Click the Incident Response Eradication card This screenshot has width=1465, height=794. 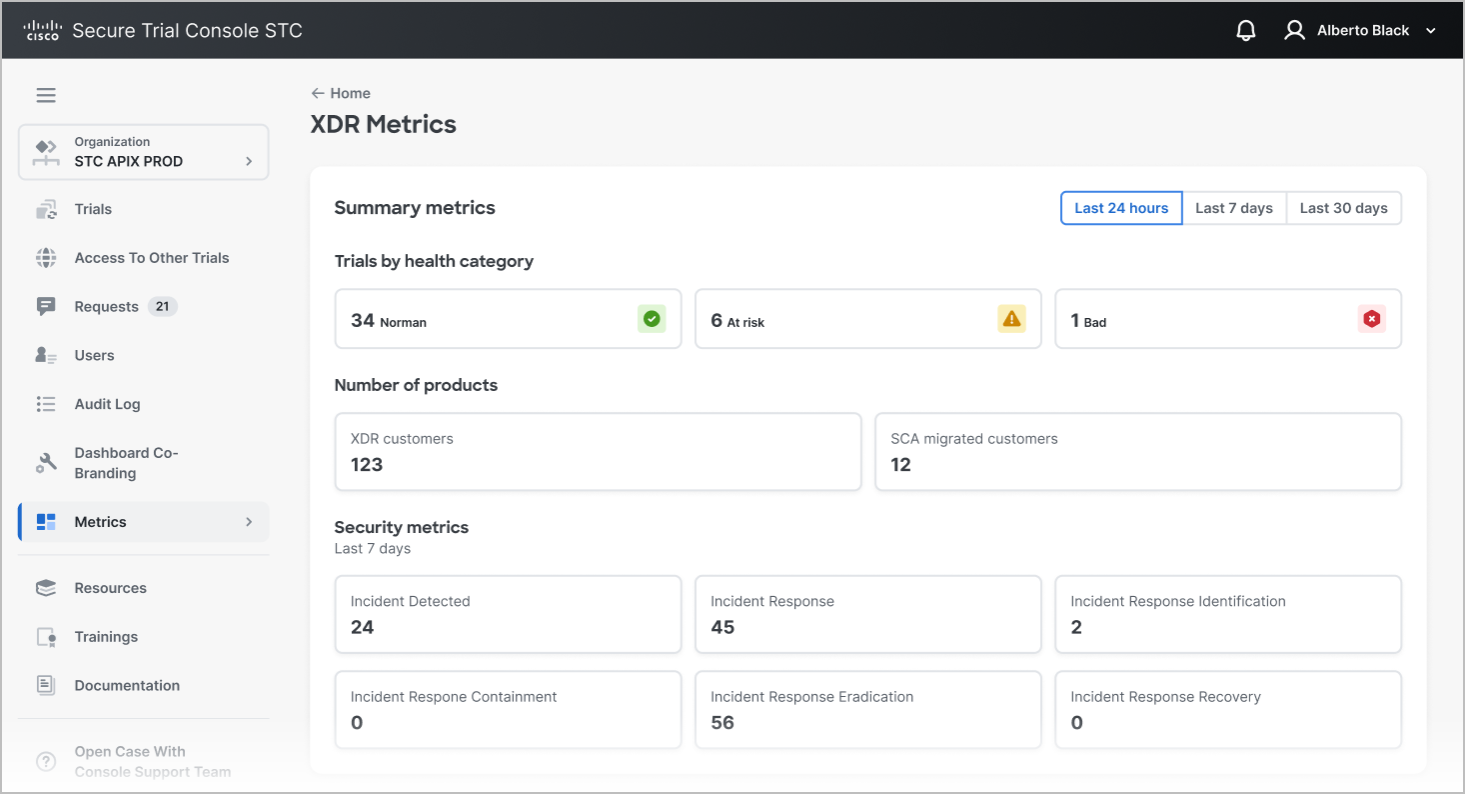[x=868, y=710]
